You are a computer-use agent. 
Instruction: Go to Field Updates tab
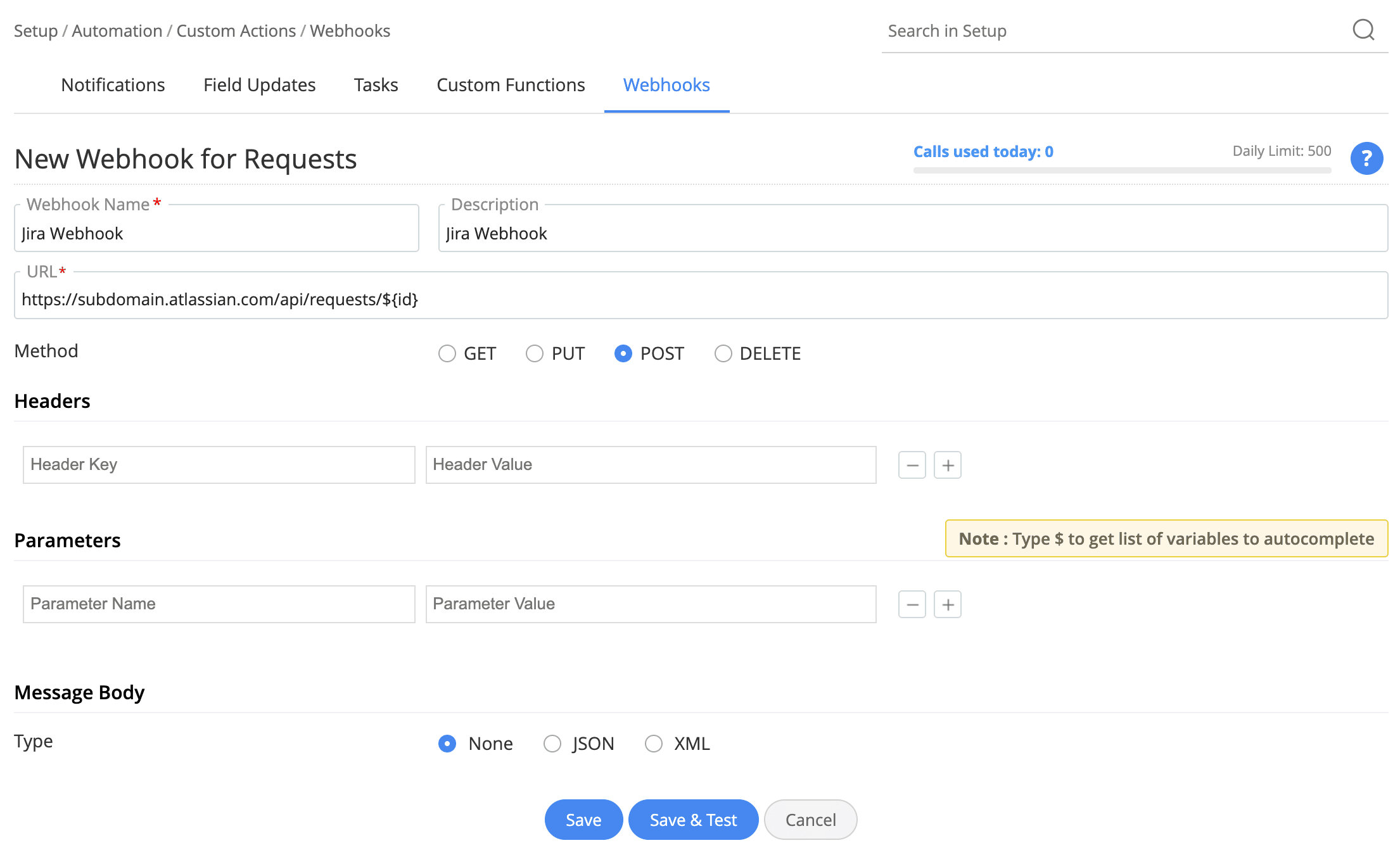coord(259,85)
